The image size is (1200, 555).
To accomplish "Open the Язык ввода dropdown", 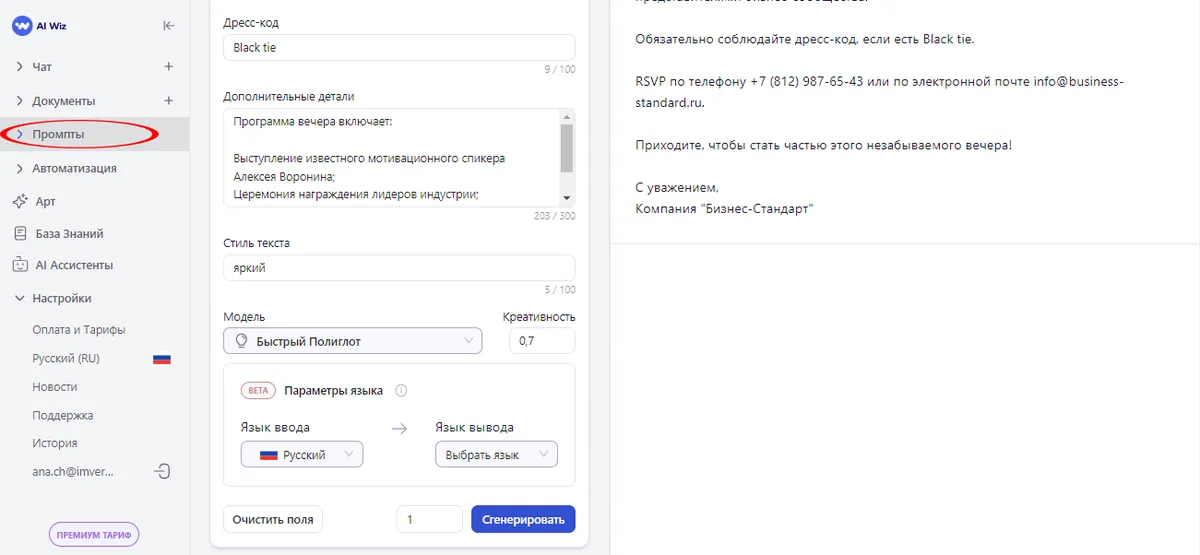I will (x=302, y=454).
